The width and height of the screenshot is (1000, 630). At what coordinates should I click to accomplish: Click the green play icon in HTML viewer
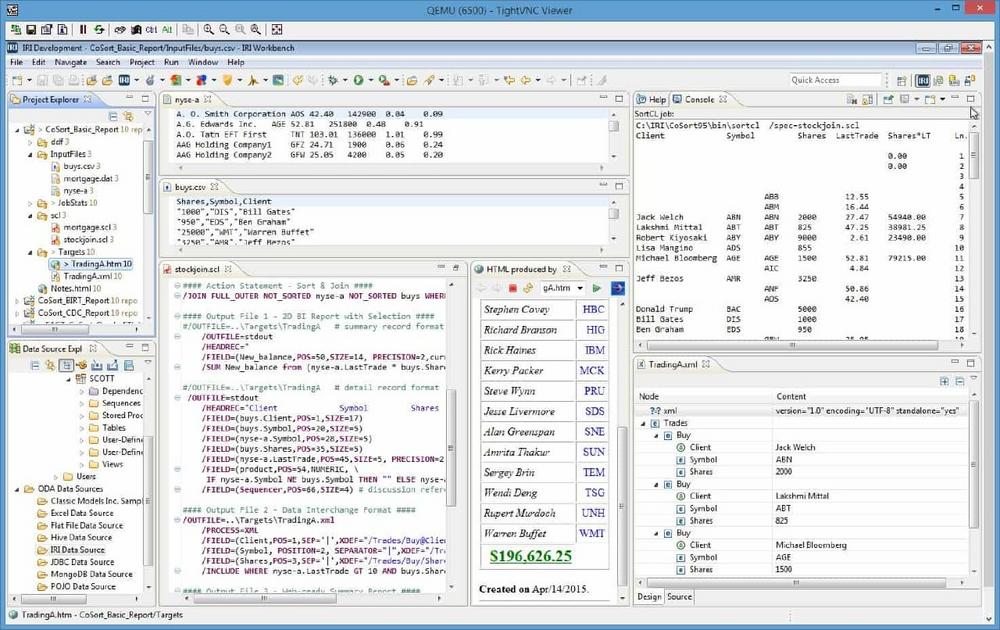[x=598, y=288]
